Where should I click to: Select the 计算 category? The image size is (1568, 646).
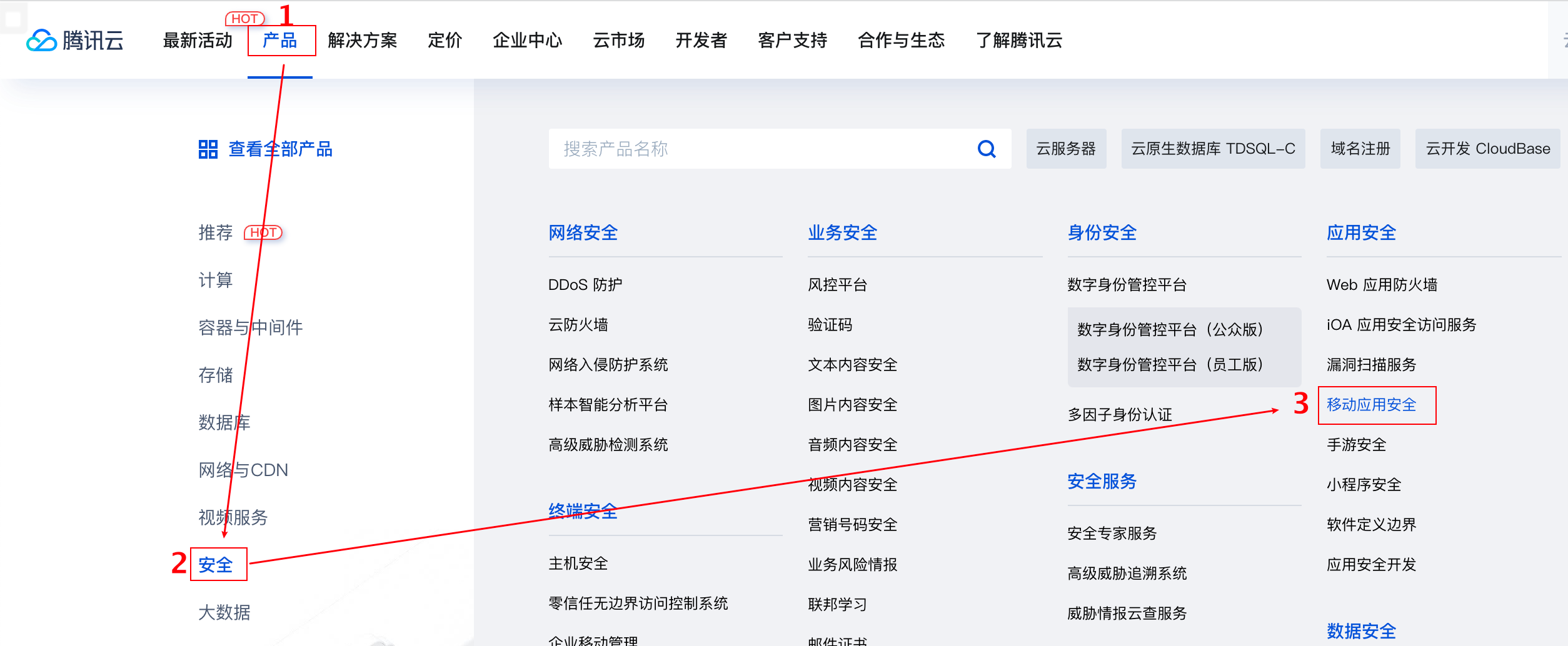(216, 280)
